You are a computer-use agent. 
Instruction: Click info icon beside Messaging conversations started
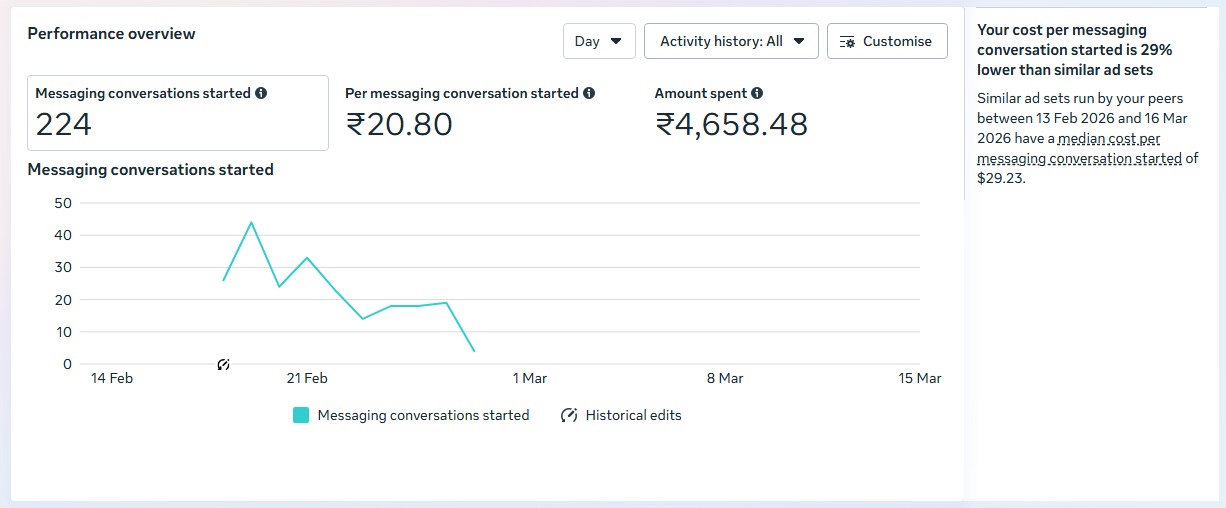(261, 93)
